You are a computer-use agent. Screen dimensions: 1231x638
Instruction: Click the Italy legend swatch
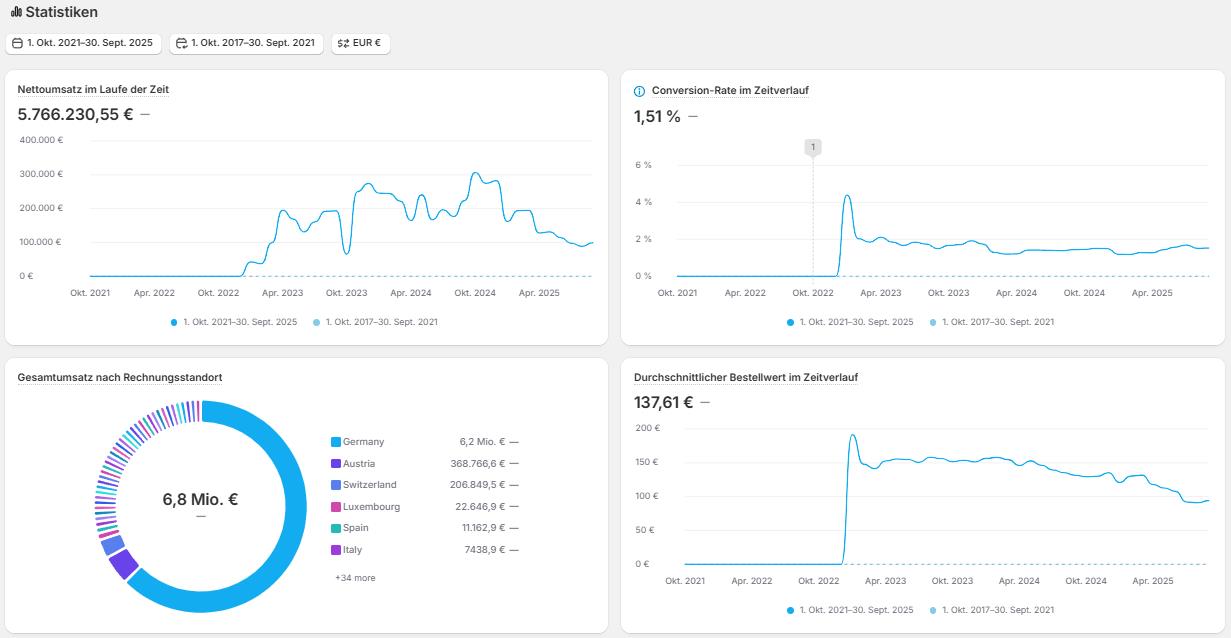tap(336, 550)
